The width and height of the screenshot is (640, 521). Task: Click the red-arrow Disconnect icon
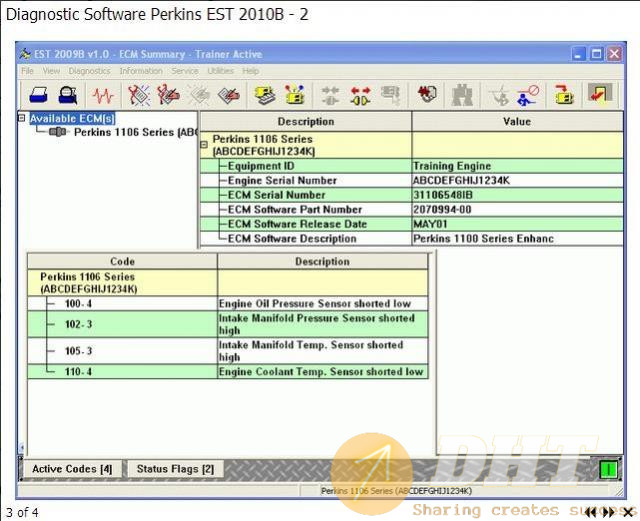click(360, 96)
